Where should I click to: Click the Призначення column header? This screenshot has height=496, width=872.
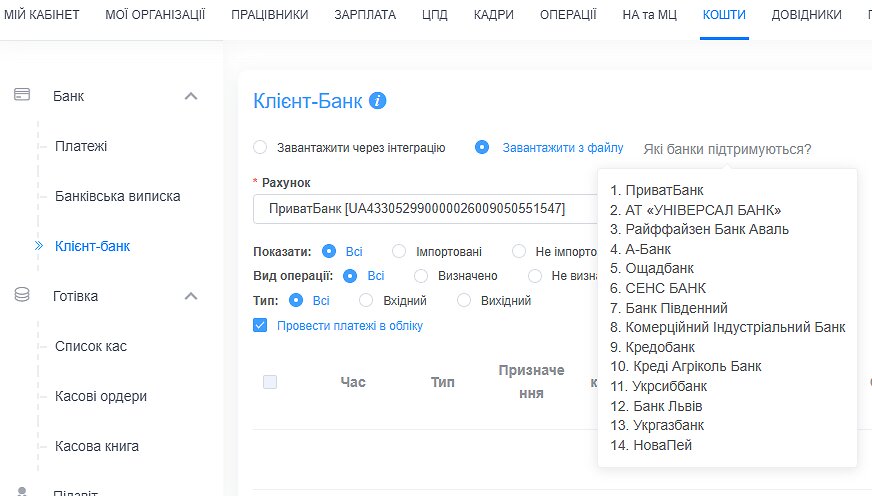coord(531,382)
